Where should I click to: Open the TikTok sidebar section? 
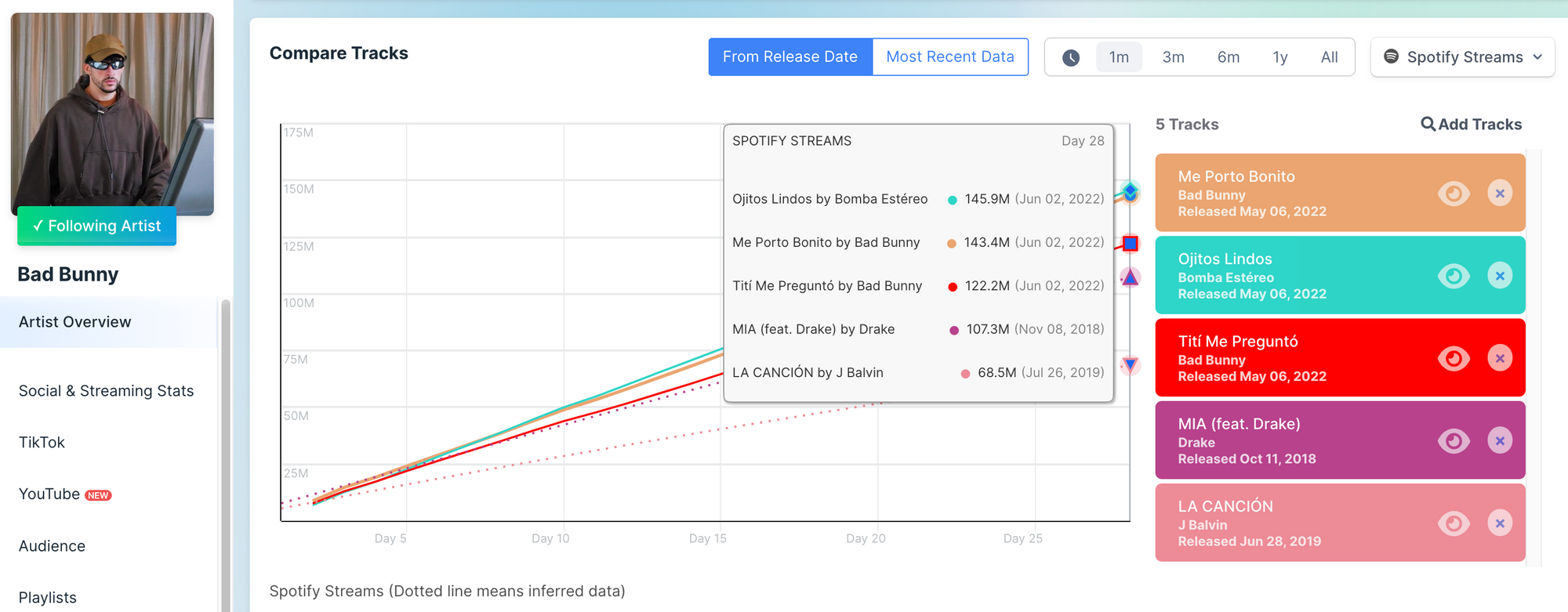point(42,442)
